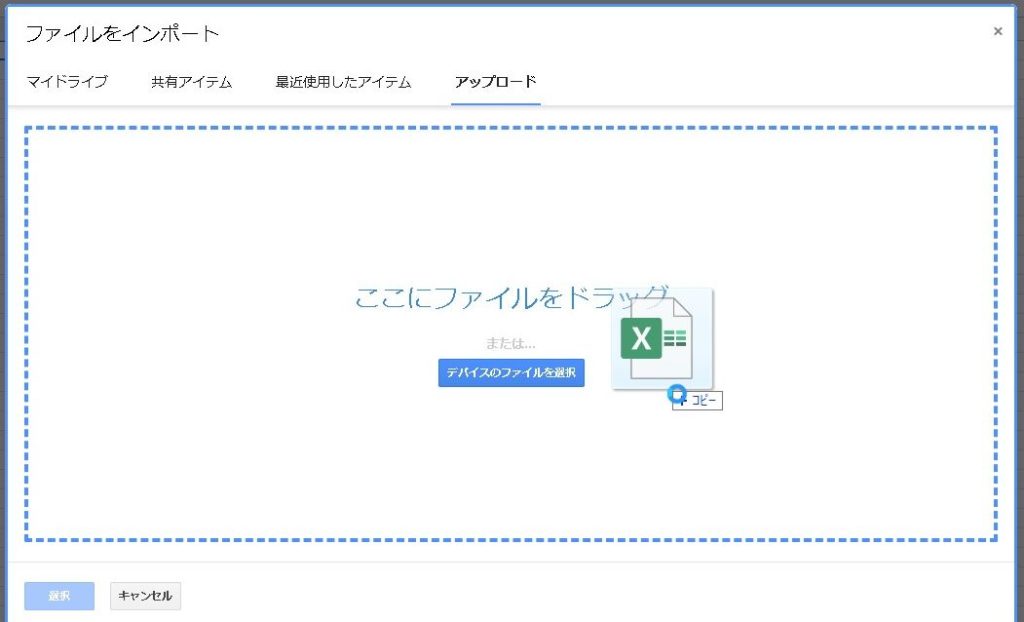The height and width of the screenshot is (622, 1024).
Task: Click the green X Excel logo
Action: tap(640, 339)
